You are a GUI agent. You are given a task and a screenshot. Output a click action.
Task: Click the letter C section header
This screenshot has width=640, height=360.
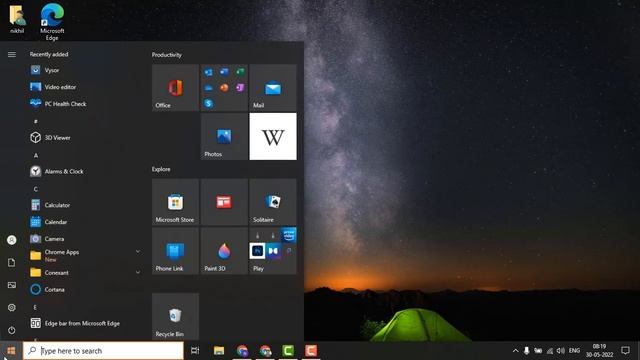(36, 189)
